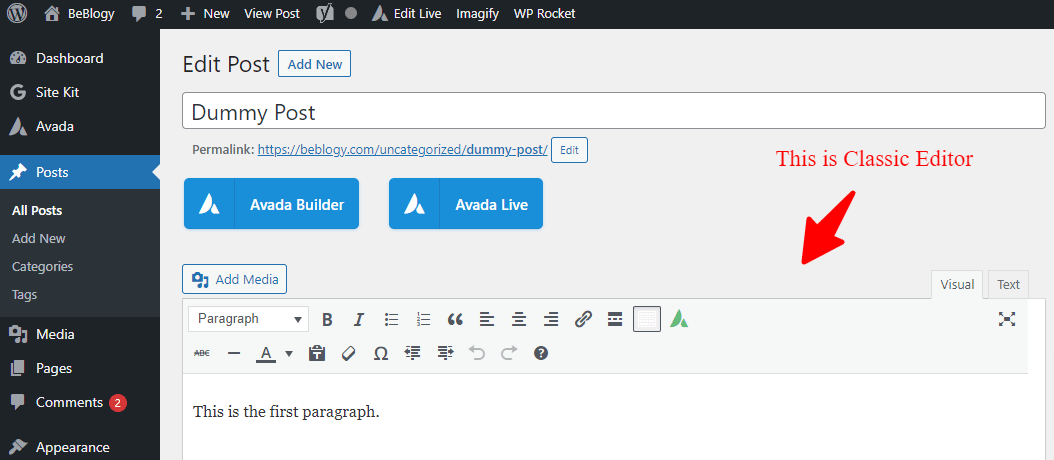Click the Dummy Post title field
The width and height of the screenshot is (1054, 460).
pyautogui.click(x=614, y=112)
